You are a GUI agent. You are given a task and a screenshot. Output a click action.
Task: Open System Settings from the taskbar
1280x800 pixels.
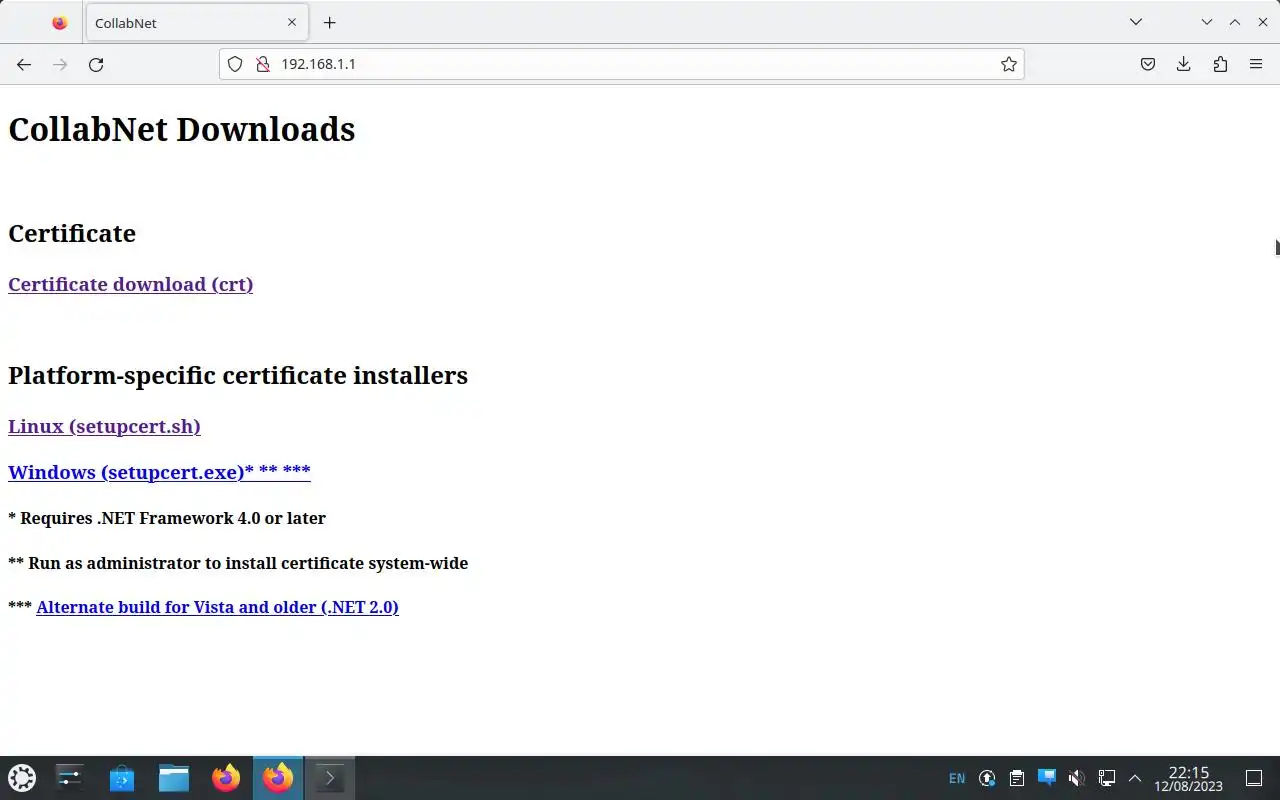70,778
